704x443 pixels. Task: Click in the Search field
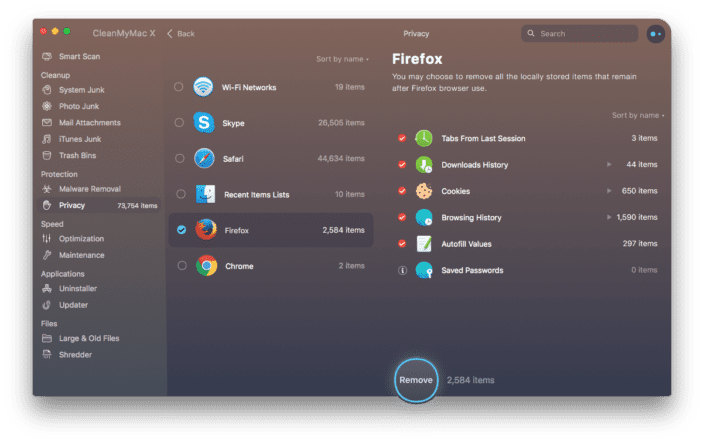pyautogui.click(x=579, y=34)
